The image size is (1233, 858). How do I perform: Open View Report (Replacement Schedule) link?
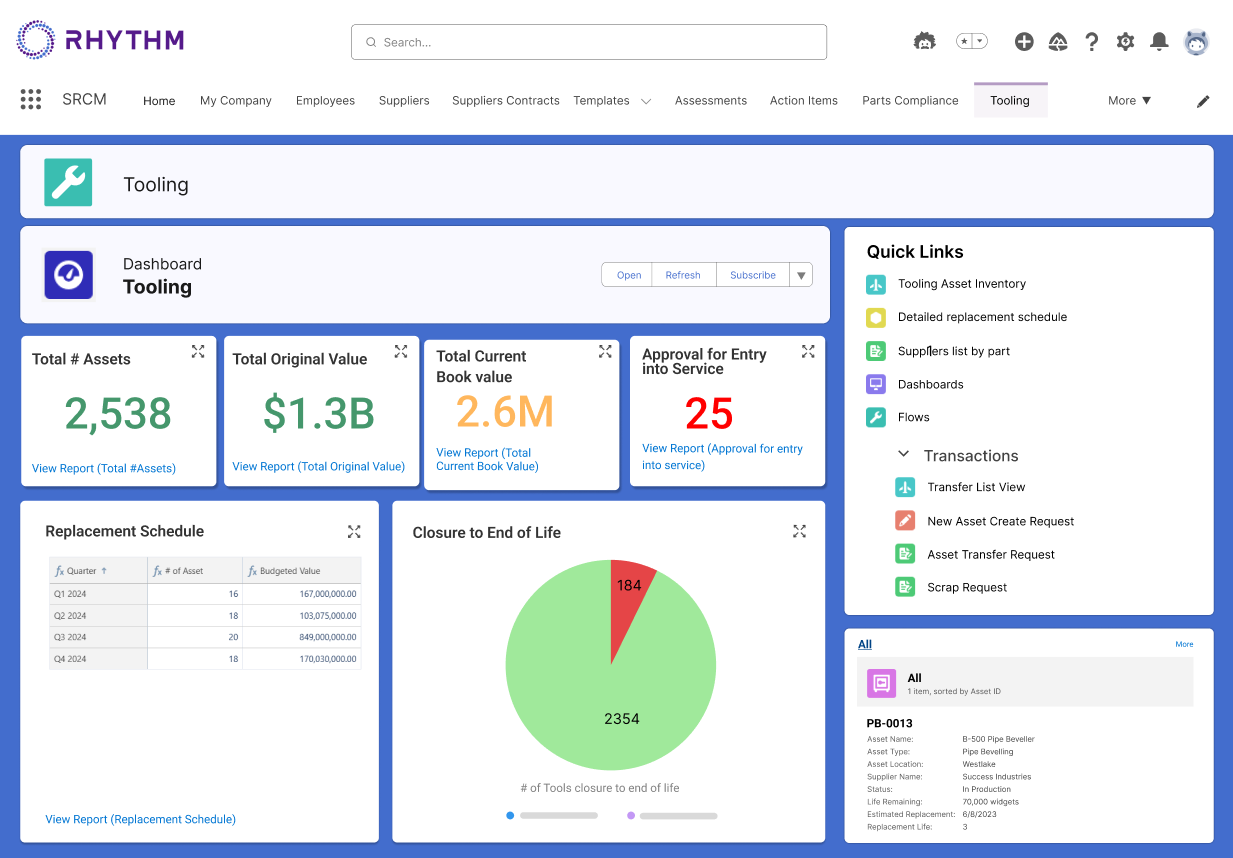141,819
